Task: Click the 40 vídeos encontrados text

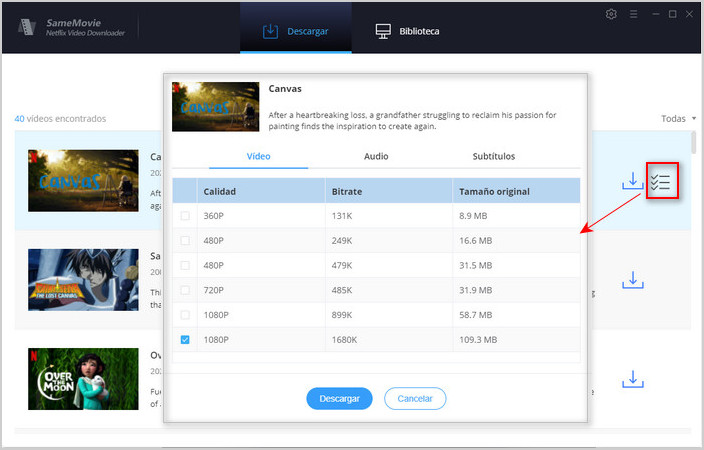Action: coord(60,119)
